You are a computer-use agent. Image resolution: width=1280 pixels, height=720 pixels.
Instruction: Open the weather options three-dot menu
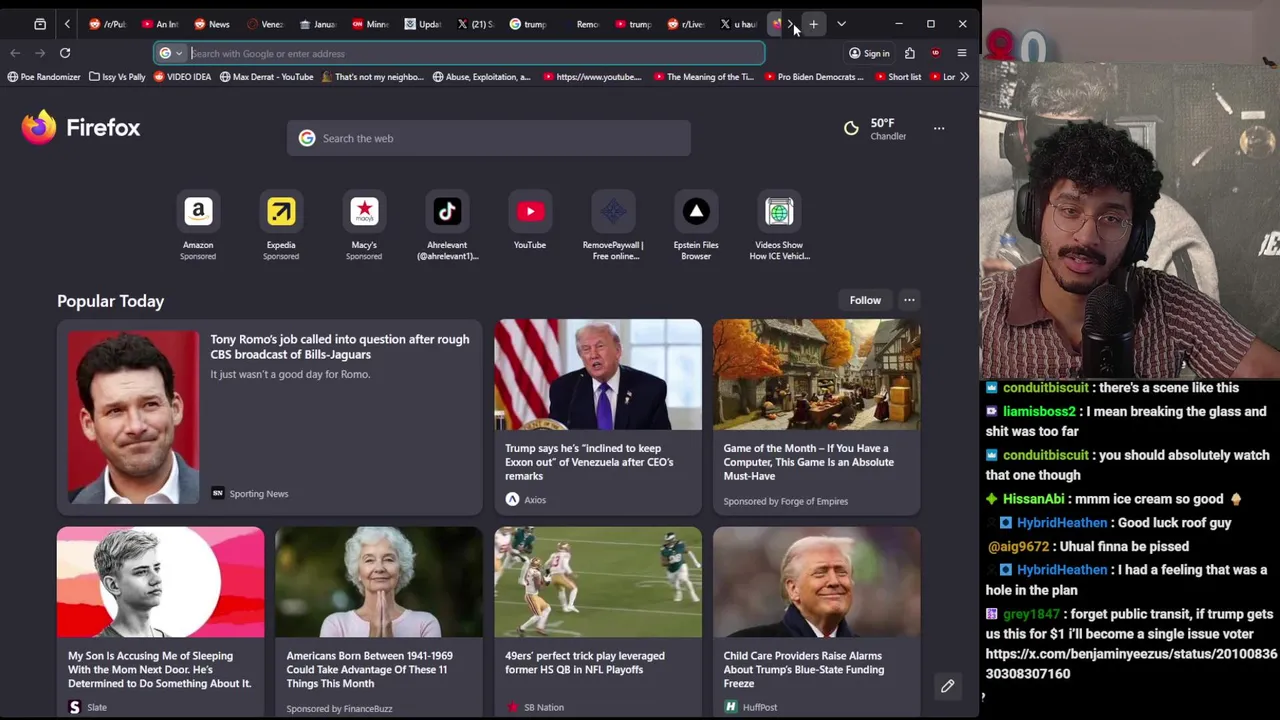point(939,128)
